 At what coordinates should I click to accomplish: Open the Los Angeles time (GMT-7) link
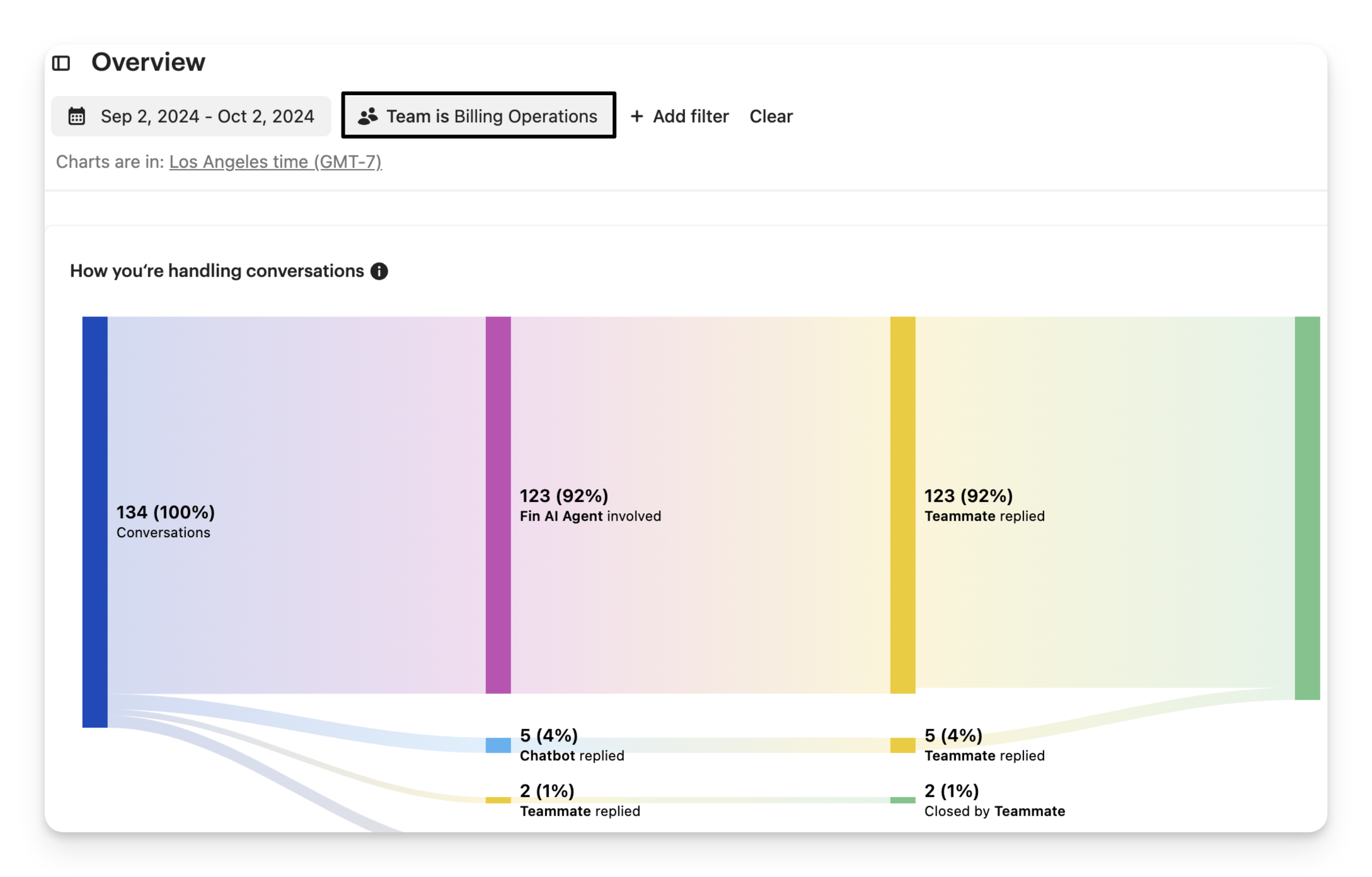[x=275, y=162]
